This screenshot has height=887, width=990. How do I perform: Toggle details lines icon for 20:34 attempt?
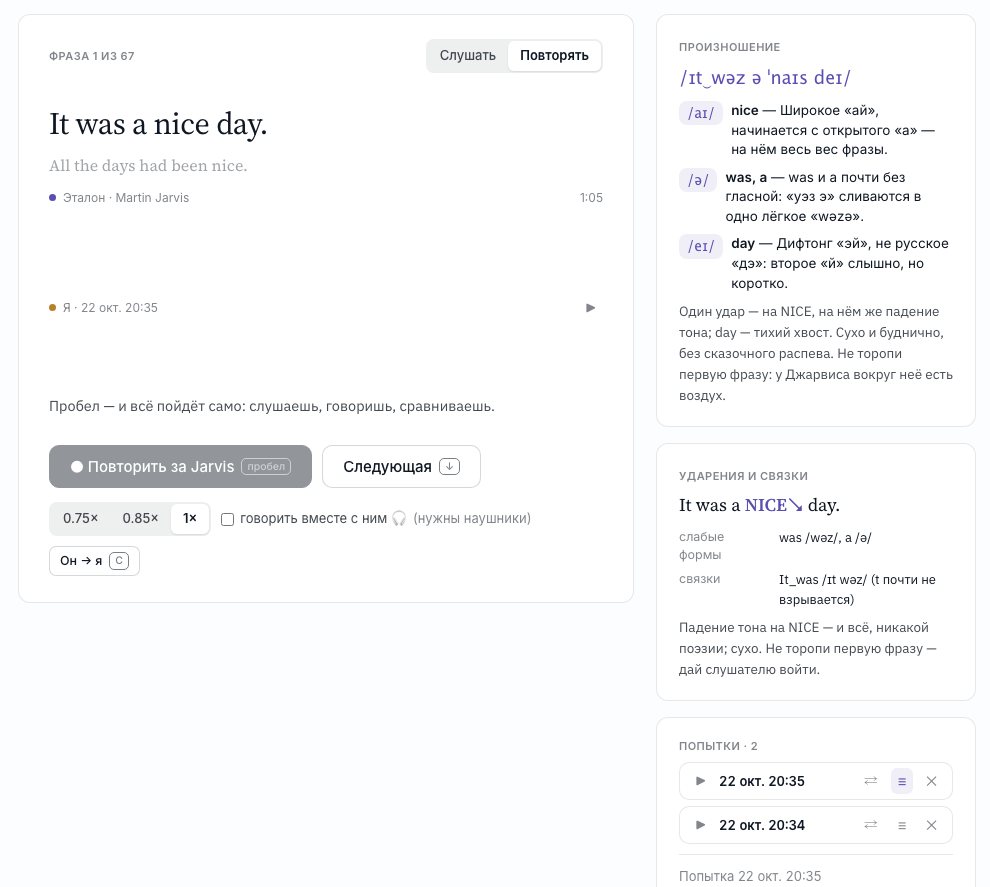click(x=902, y=825)
